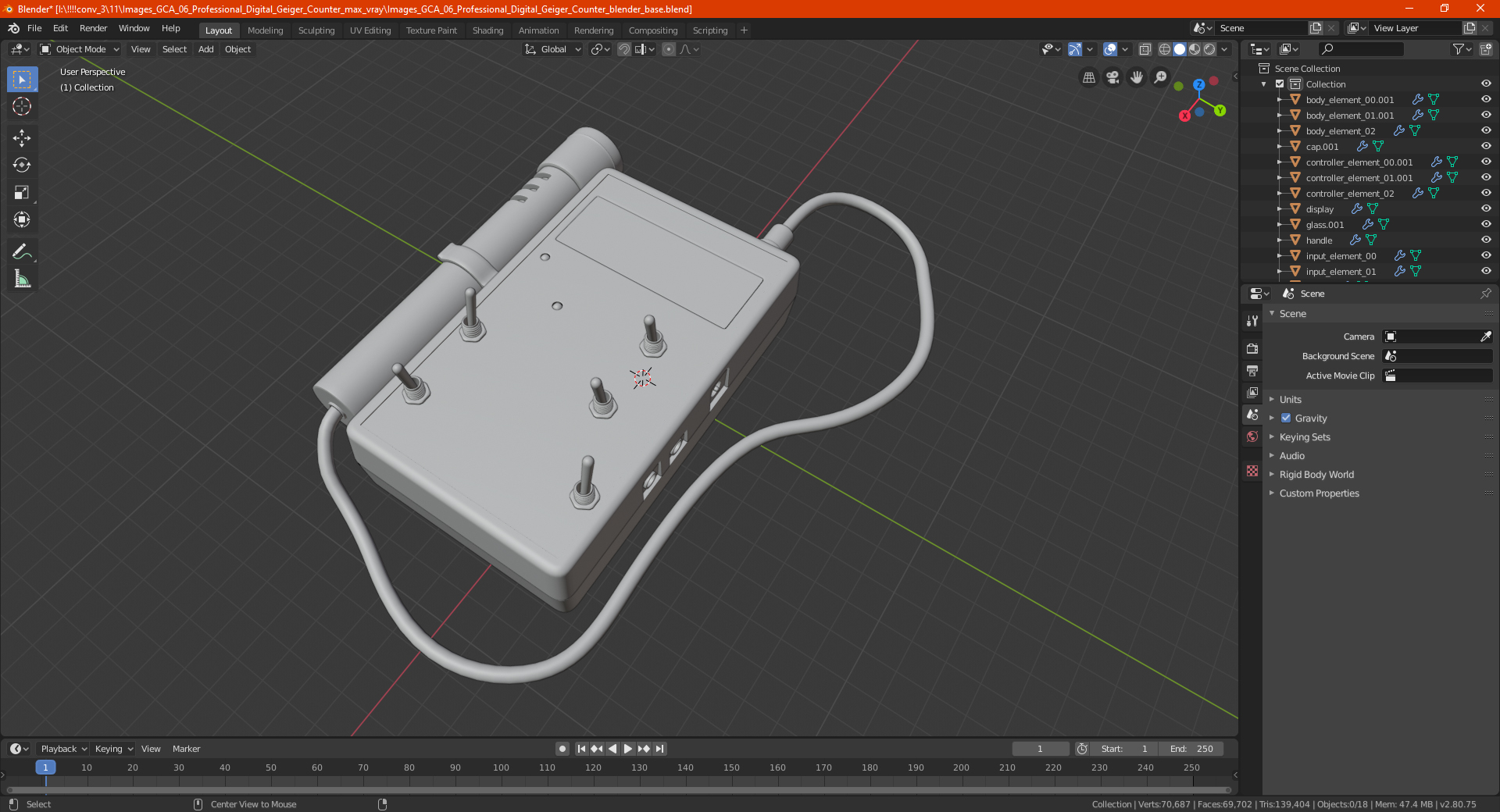Select the Move tool
The height and width of the screenshot is (812, 1500).
point(22,138)
